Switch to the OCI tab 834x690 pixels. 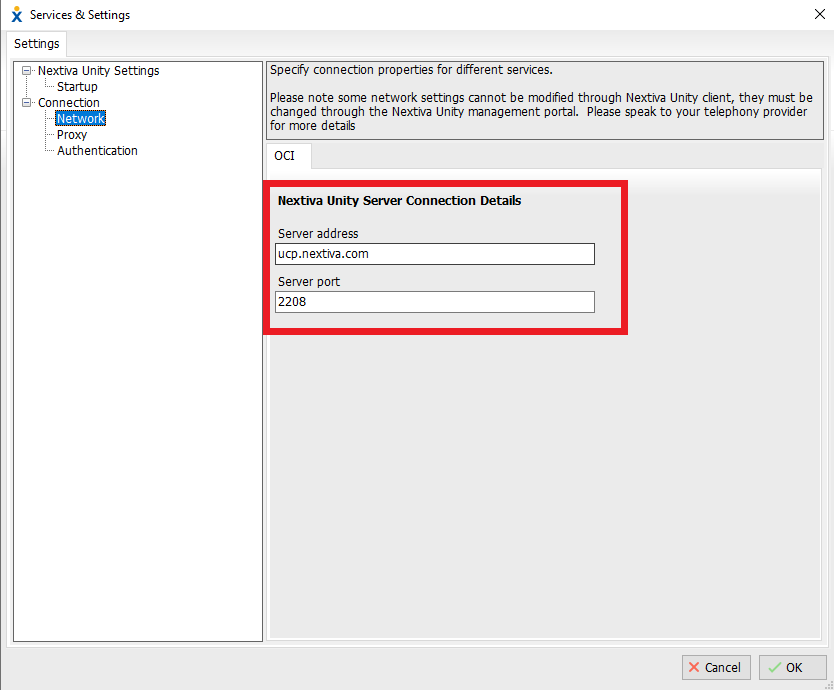coord(287,156)
